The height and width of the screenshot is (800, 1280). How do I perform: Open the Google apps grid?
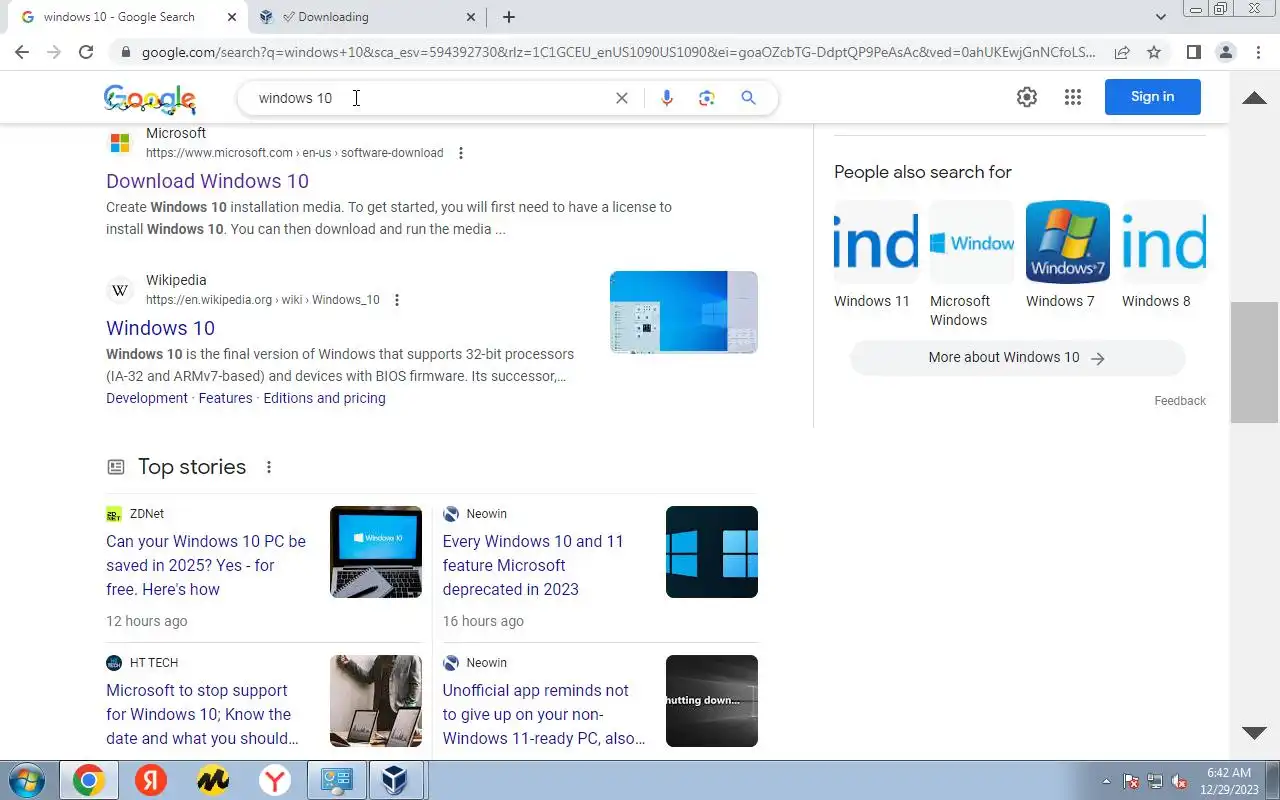1073,97
